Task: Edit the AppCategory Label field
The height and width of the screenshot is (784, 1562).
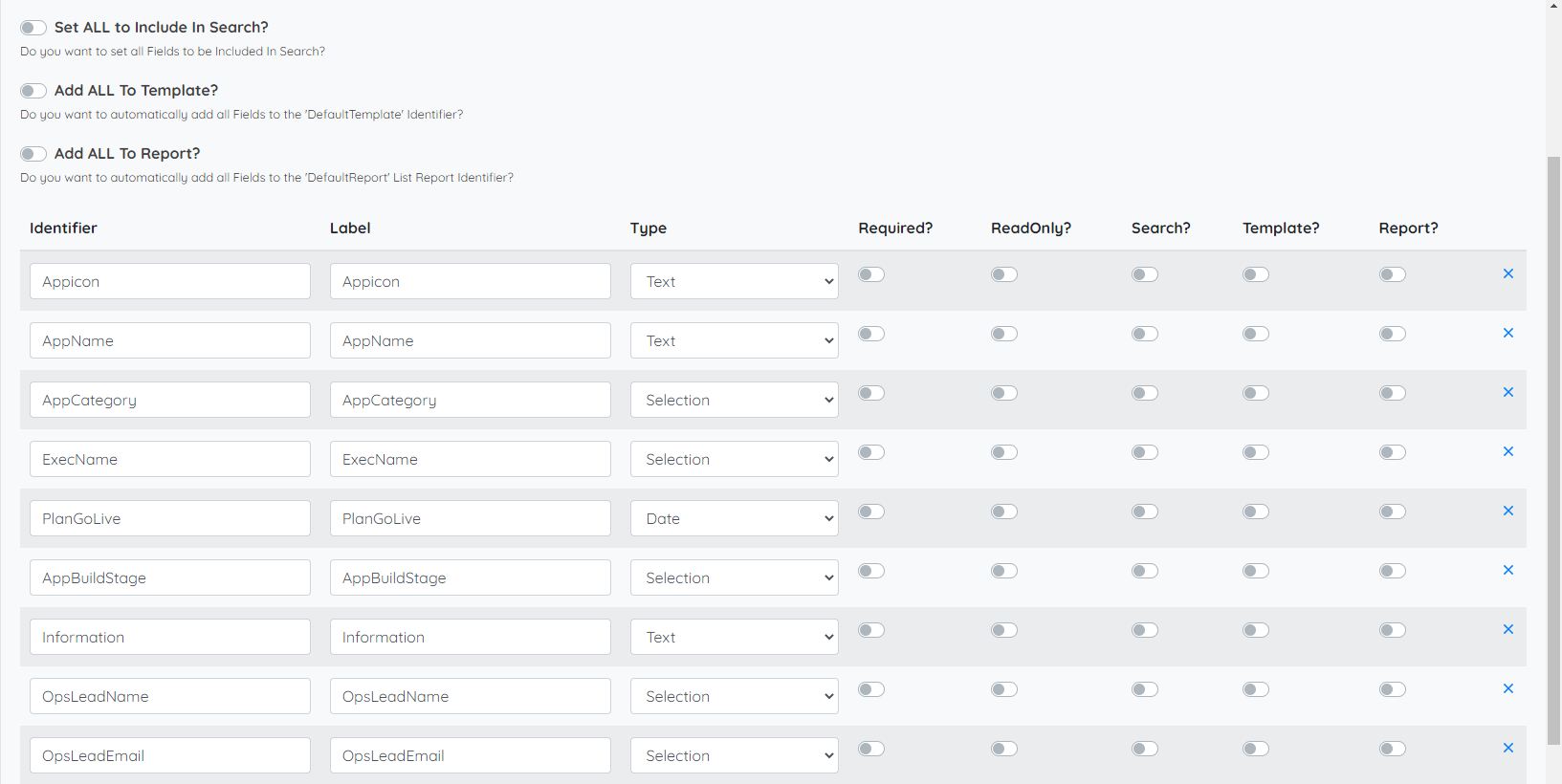Action: pos(471,400)
